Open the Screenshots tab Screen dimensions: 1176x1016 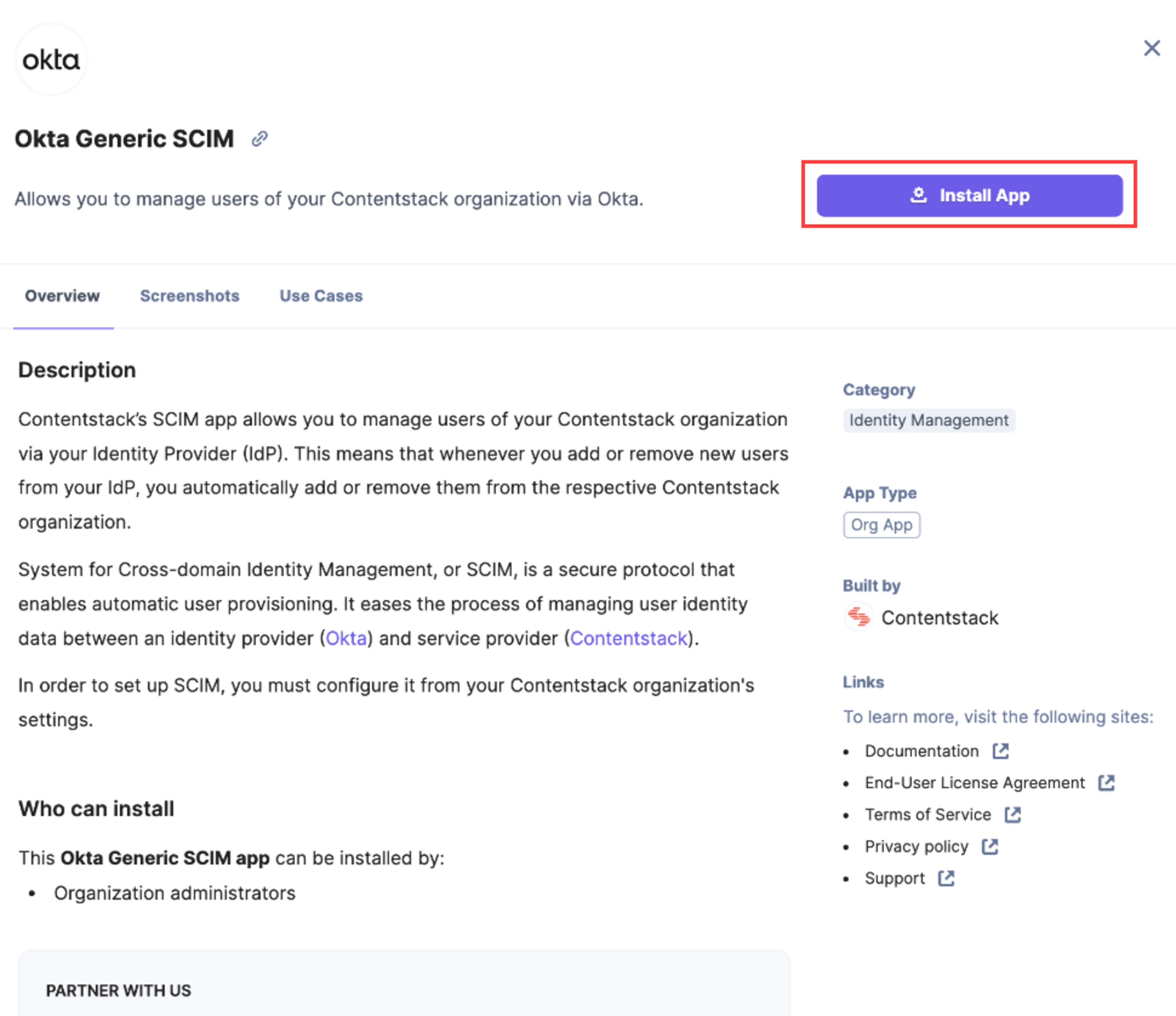coord(190,296)
